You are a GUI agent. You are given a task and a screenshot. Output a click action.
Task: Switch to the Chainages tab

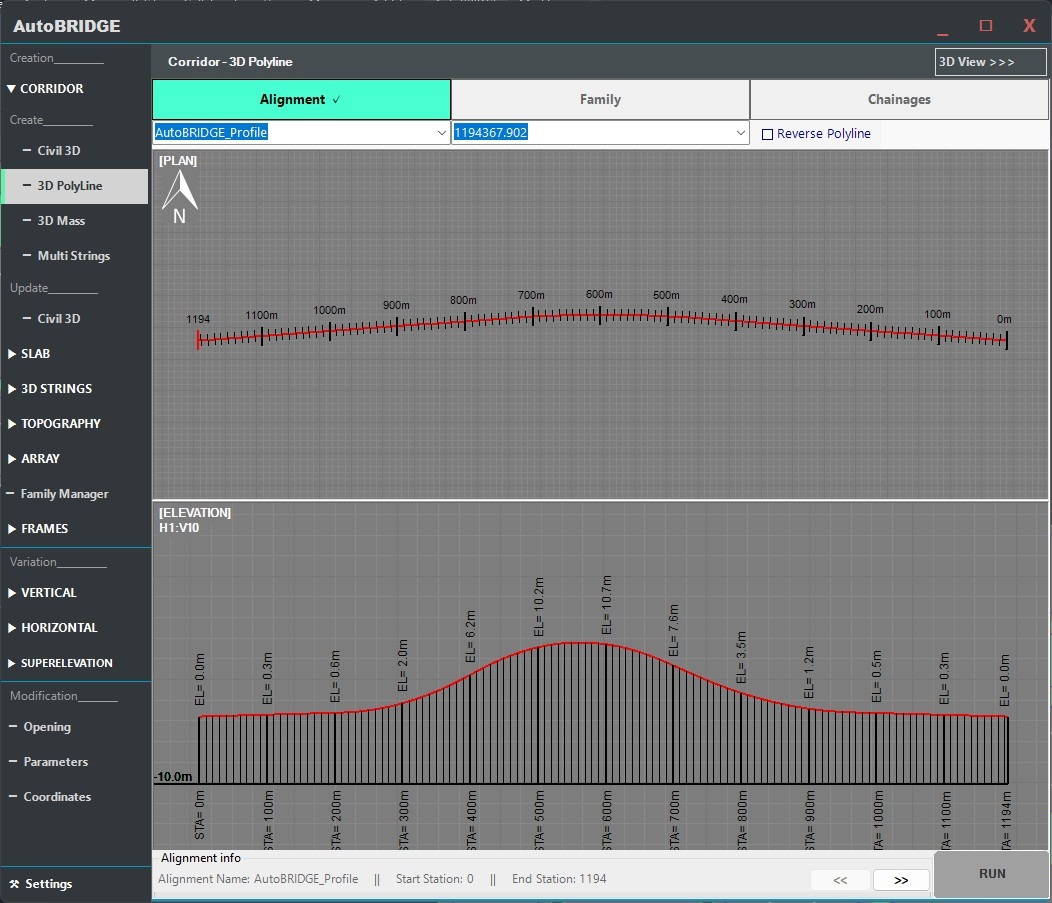[x=899, y=100]
